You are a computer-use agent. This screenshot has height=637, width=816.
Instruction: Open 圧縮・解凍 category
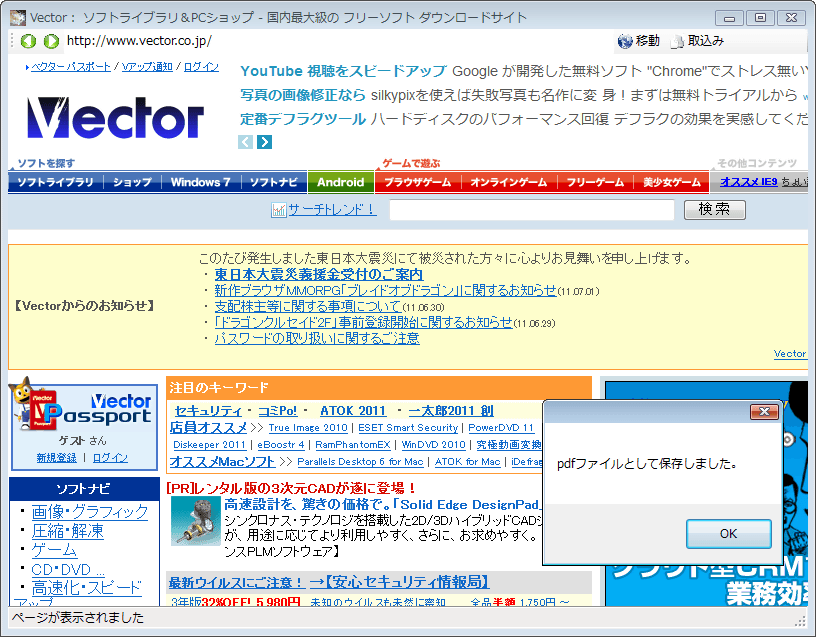click(x=68, y=531)
